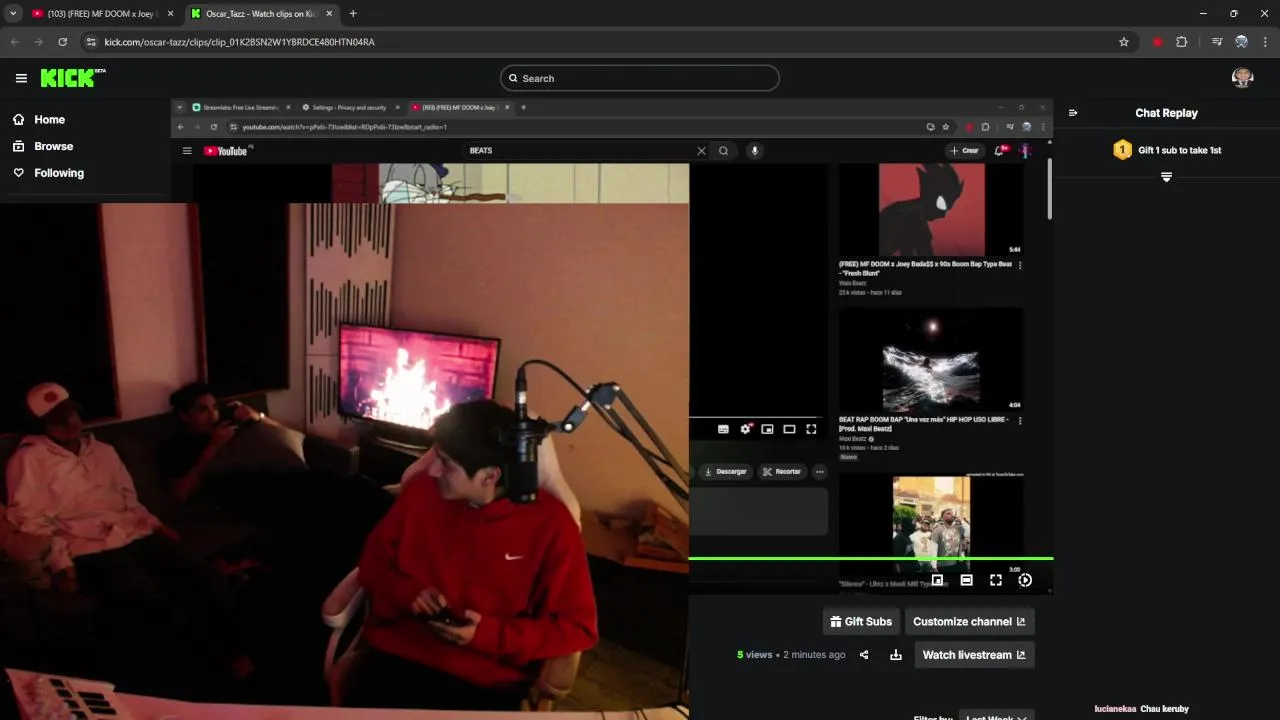Screen dimensions: 1280x720
Task: Click 'Gift 1 sub to take 1st'
Action: tap(1180, 150)
